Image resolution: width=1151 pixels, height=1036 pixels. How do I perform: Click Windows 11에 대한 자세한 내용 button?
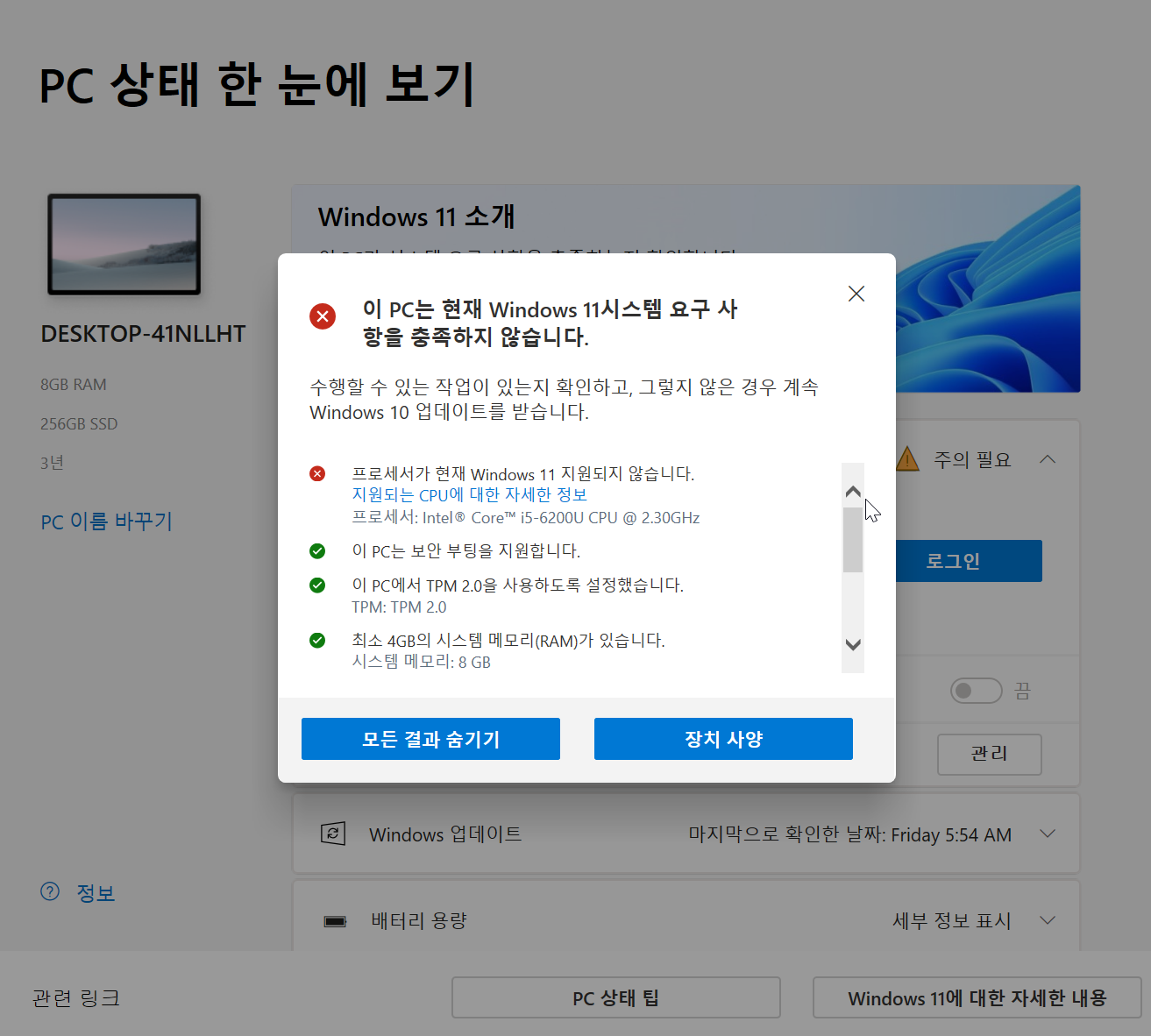coord(977,997)
